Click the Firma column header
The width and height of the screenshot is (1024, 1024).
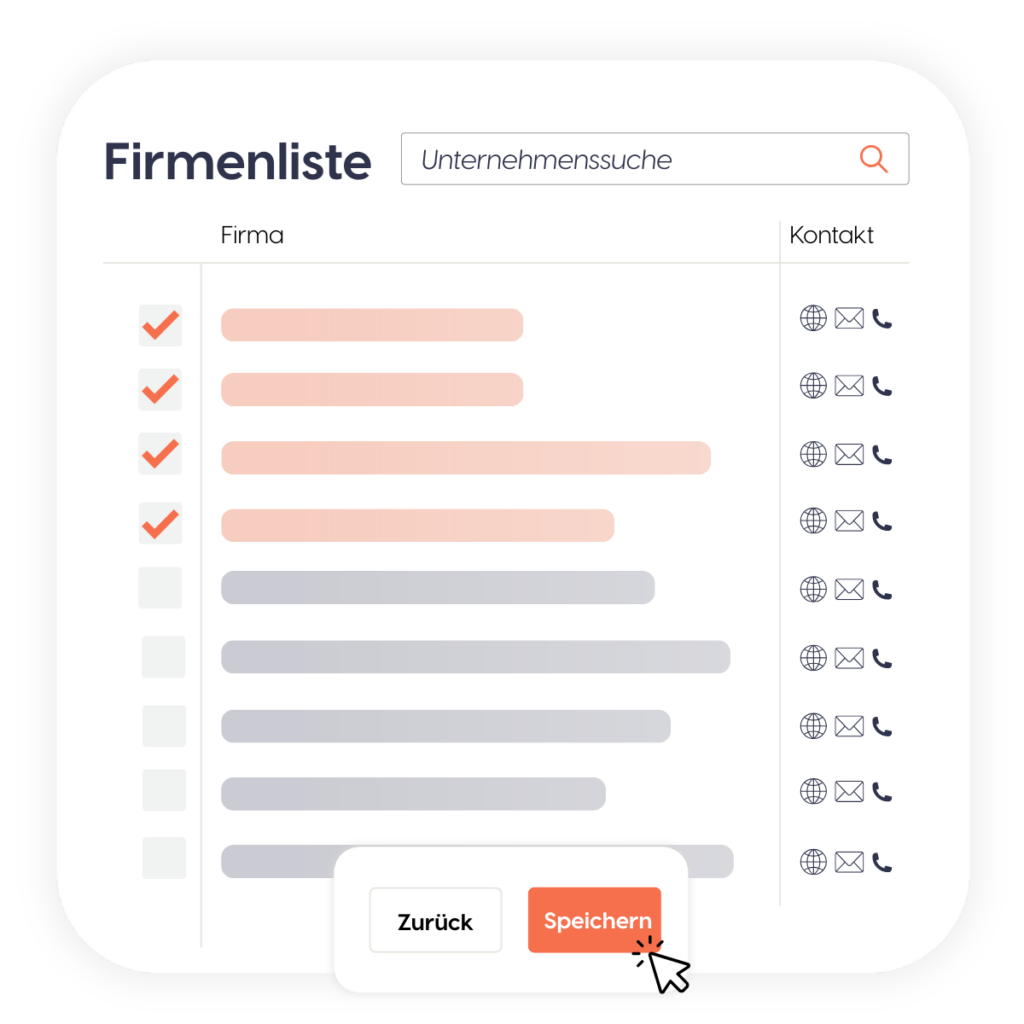click(x=252, y=235)
